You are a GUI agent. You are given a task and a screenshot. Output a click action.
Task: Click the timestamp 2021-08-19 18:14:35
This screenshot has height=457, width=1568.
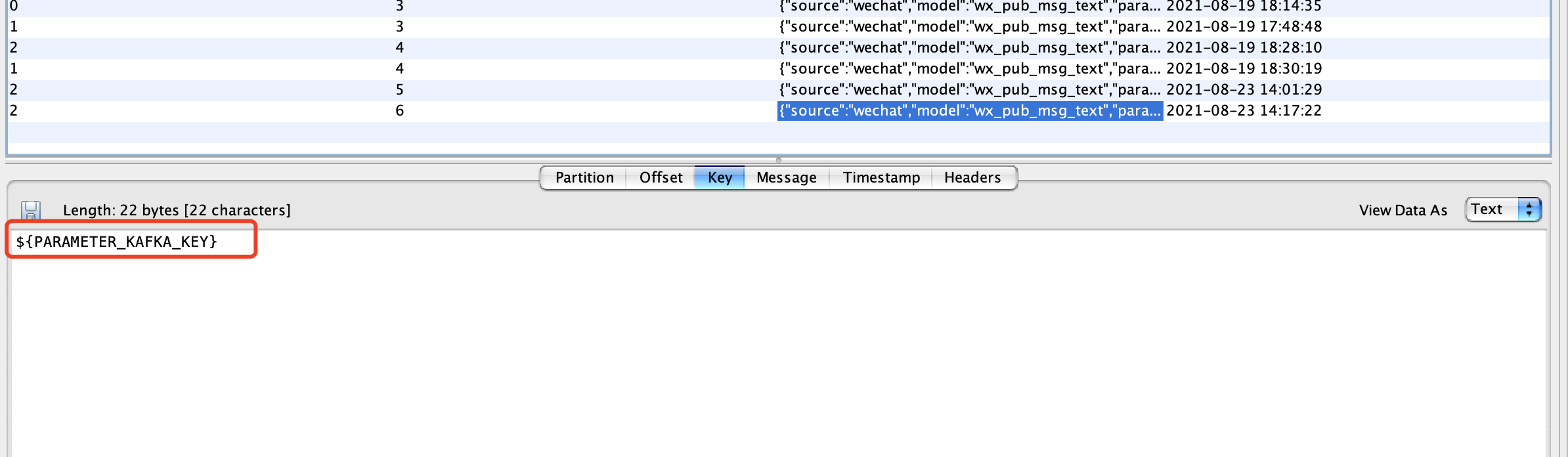pos(1244,7)
